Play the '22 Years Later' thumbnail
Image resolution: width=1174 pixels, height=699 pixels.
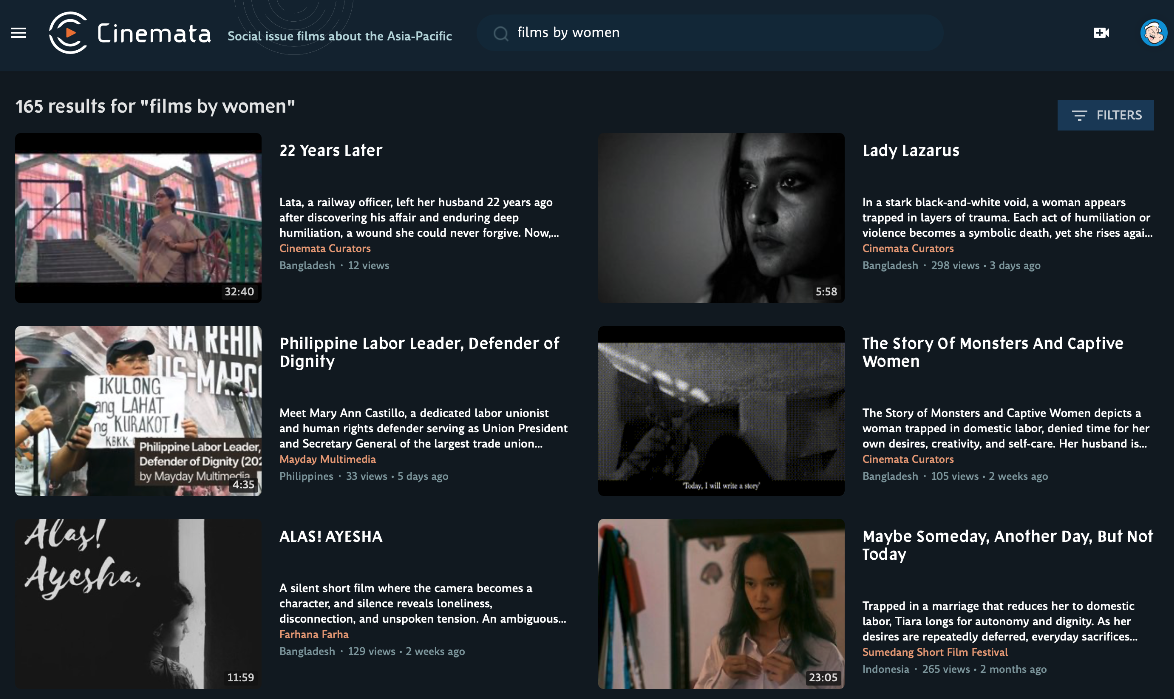point(138,217)
